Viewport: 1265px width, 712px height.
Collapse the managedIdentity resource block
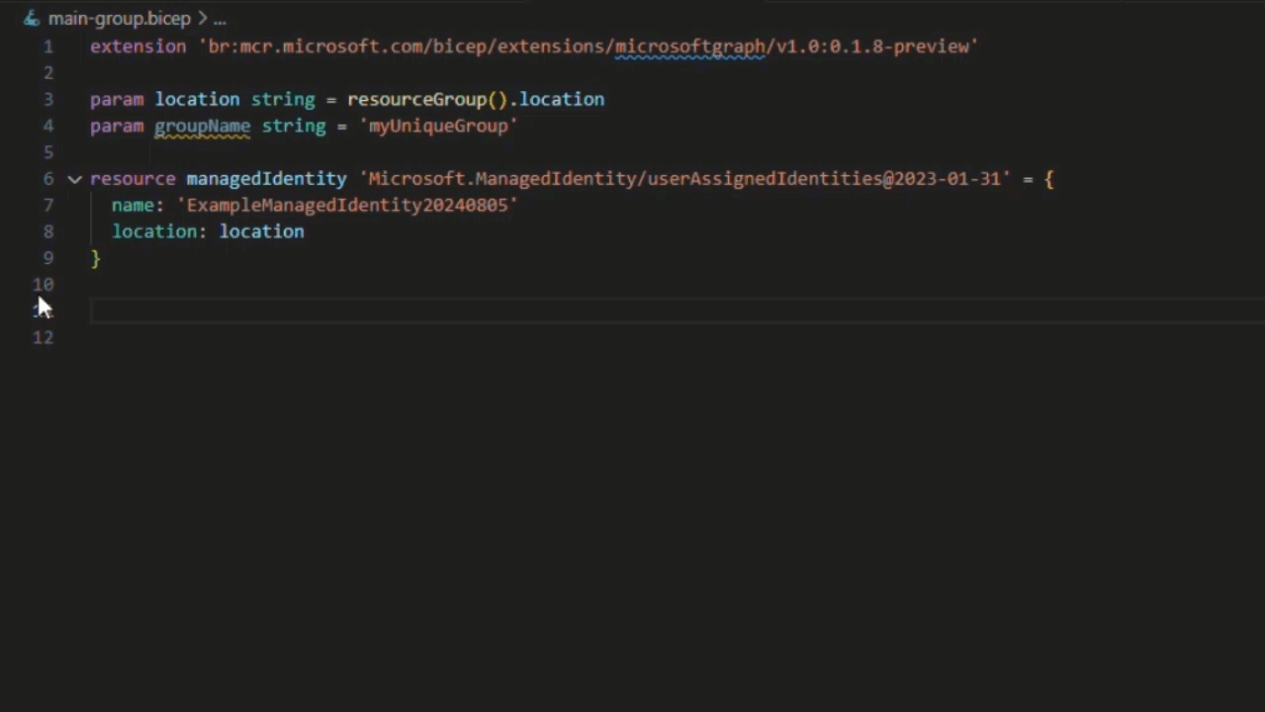pyautogui.click(x=73, y=178)
